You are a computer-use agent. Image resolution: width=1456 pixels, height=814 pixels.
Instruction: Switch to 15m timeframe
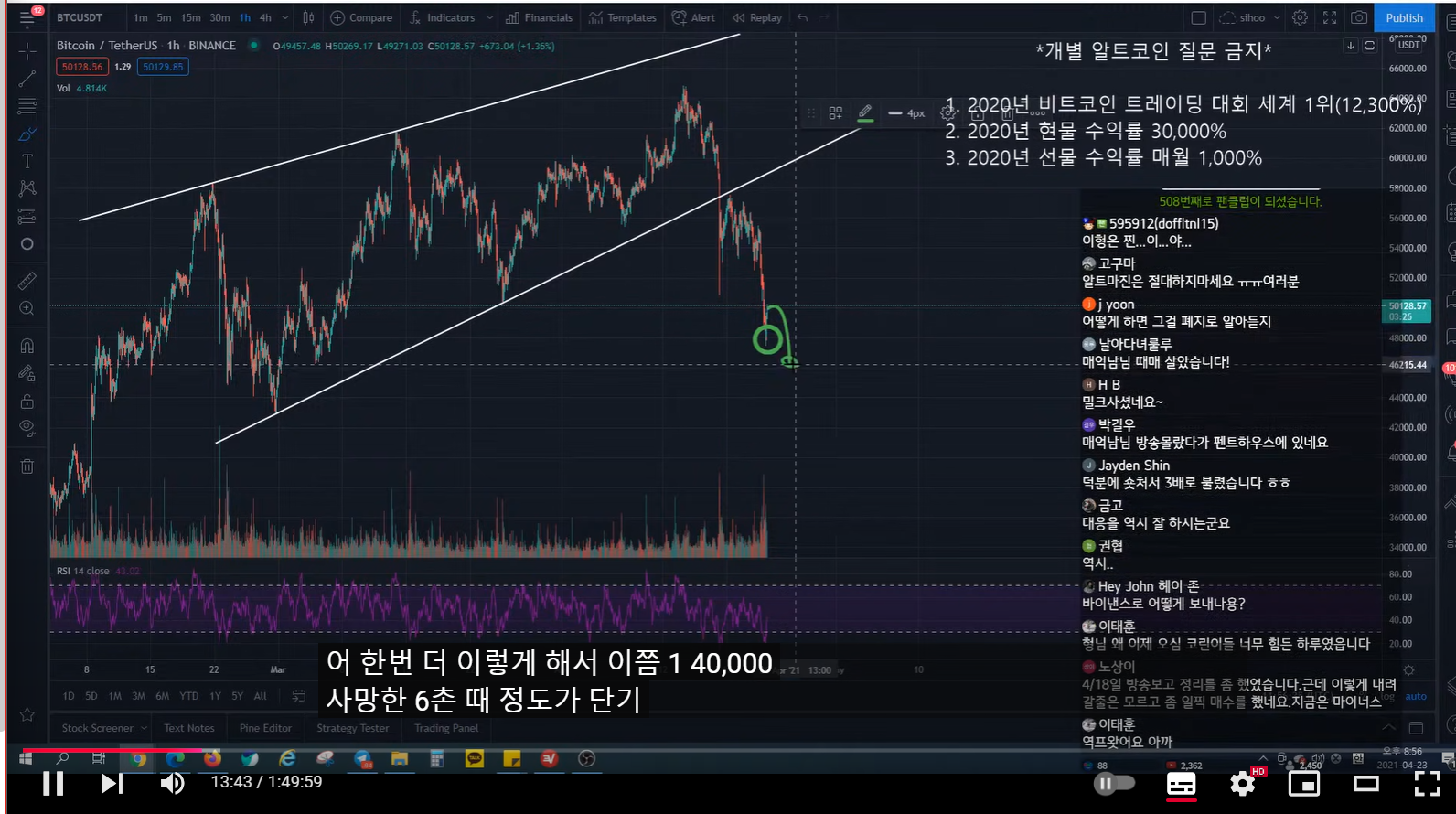click(x=190, y=17)
